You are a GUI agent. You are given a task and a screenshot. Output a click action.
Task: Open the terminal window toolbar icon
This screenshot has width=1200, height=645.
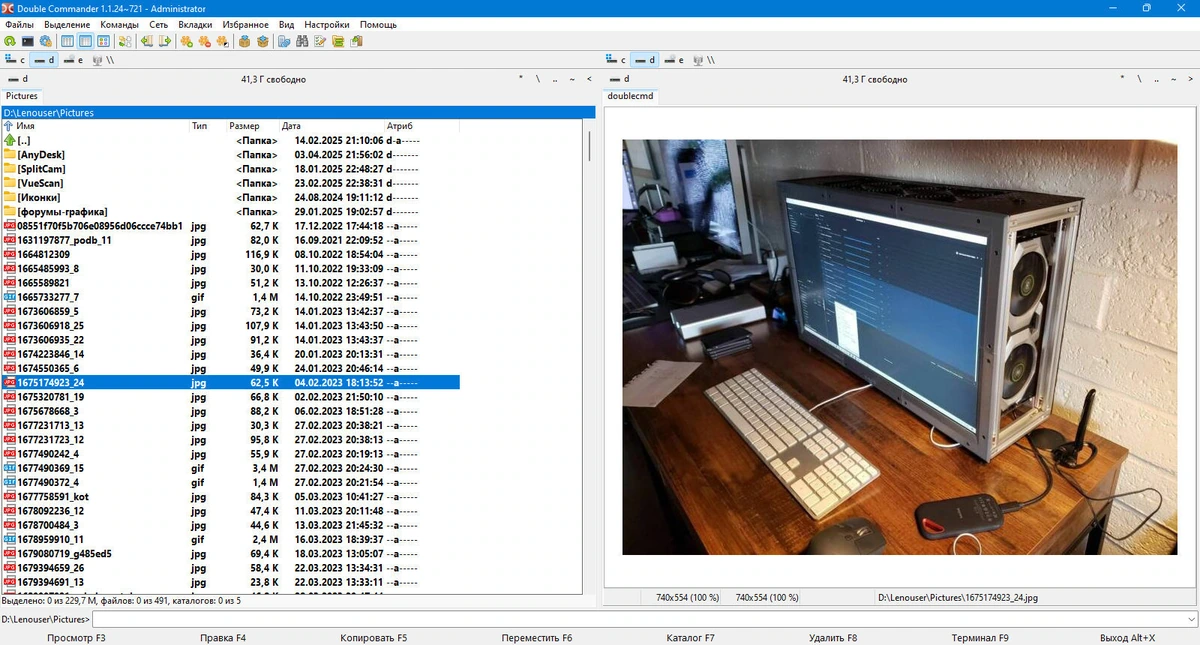(28, 41)
